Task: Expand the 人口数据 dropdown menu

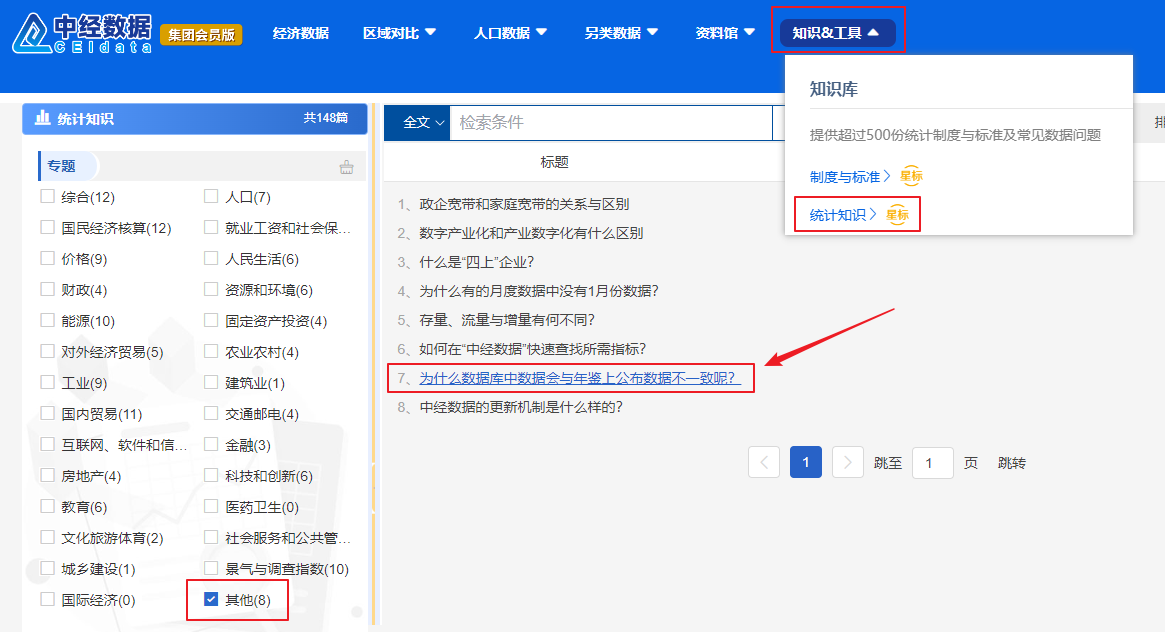Action: pyautogui.click(x=511, y=33)
